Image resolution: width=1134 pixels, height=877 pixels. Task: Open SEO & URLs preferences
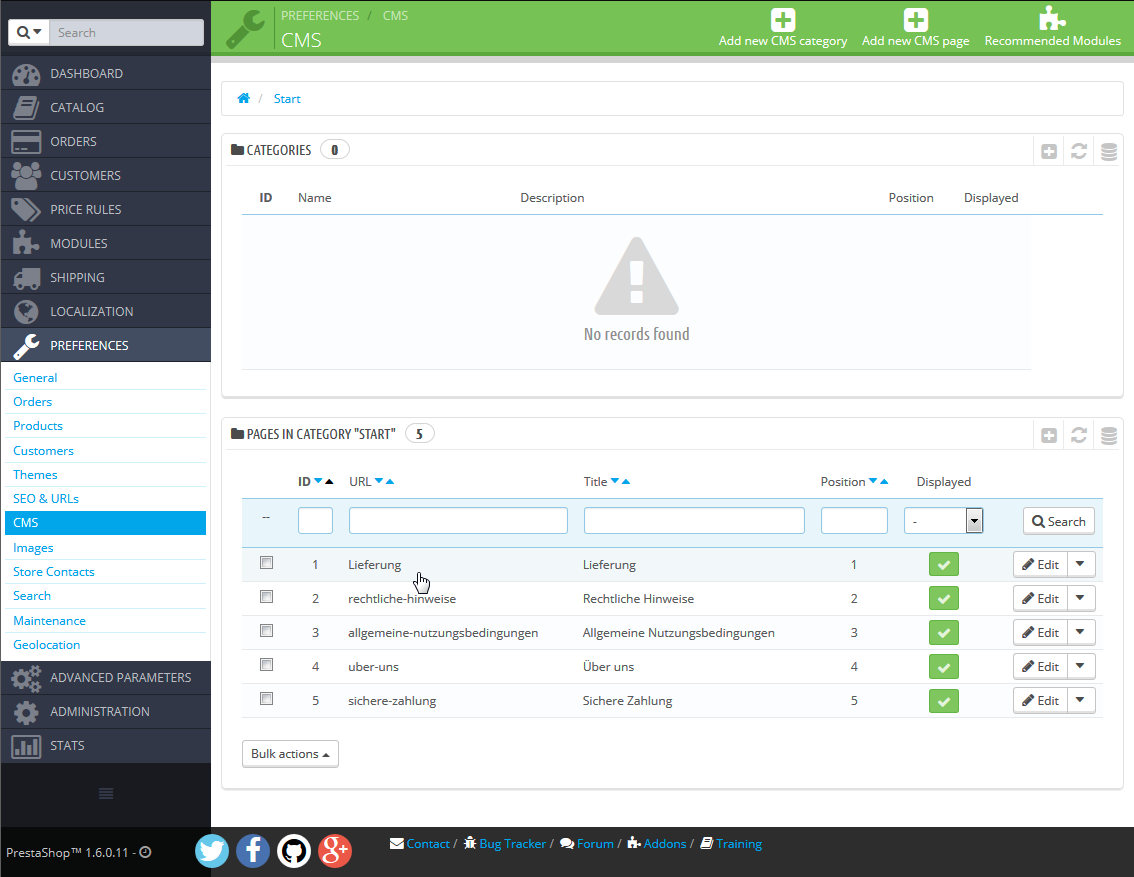(46, 498)
